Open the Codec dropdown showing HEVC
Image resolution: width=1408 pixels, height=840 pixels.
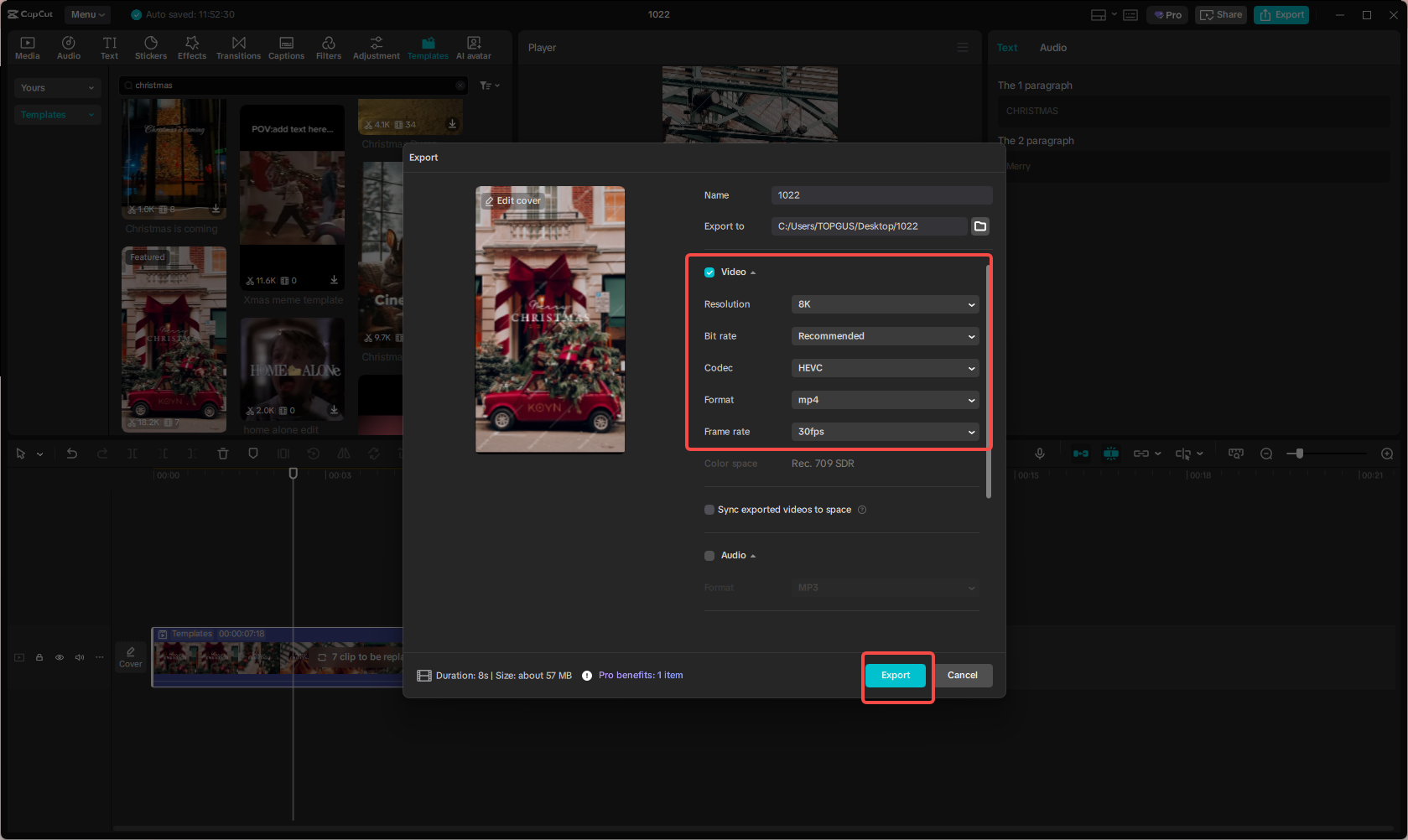coord(885,367)
